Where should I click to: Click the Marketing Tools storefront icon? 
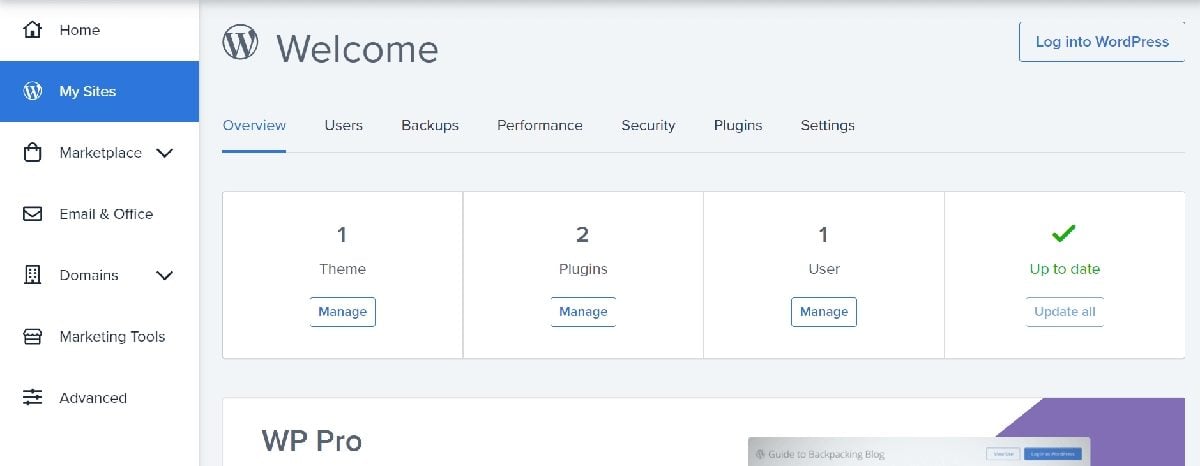click(x=33, y=337)
